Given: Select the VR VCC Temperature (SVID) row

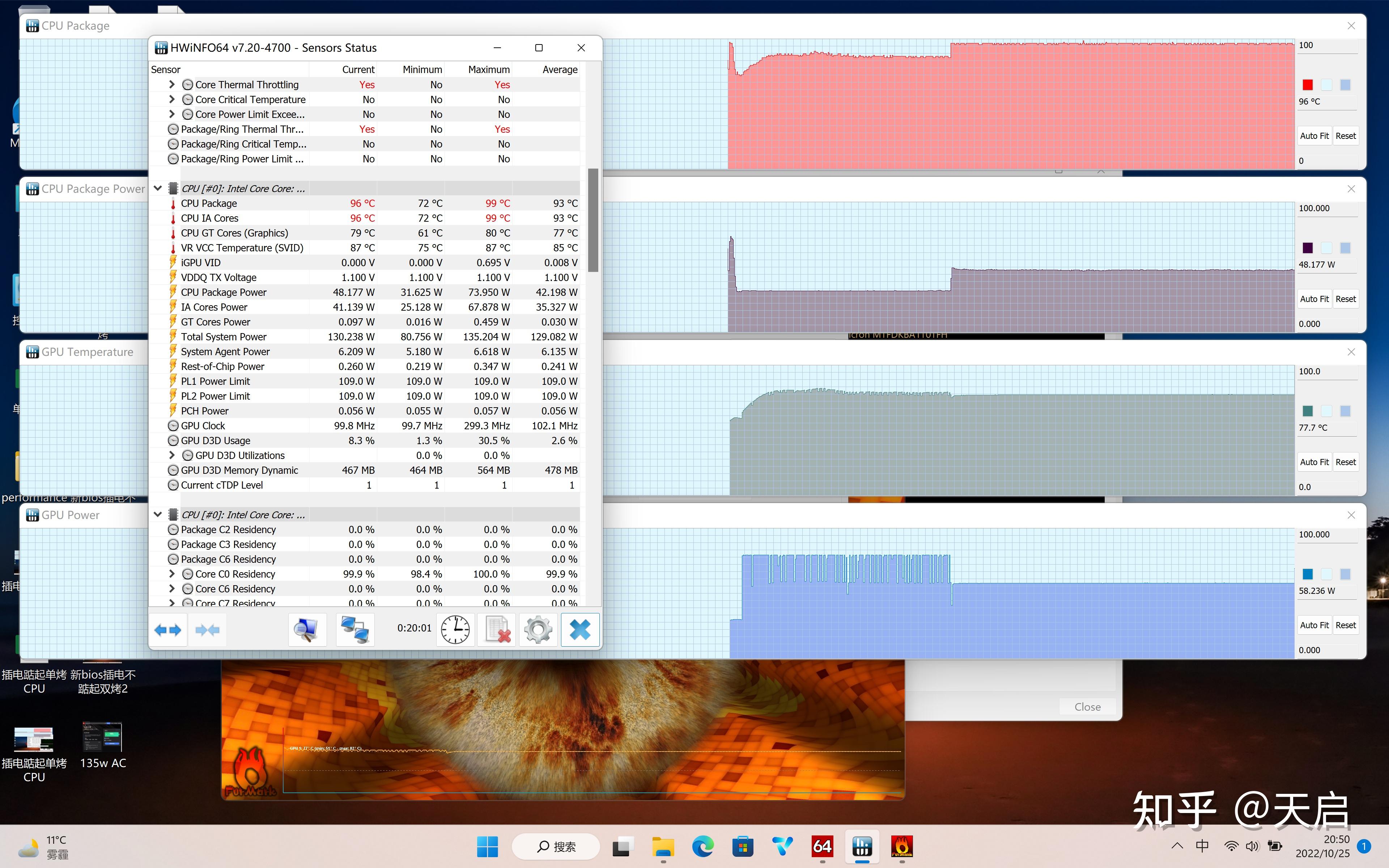Looking at the screenshot, I should [365, 248].
